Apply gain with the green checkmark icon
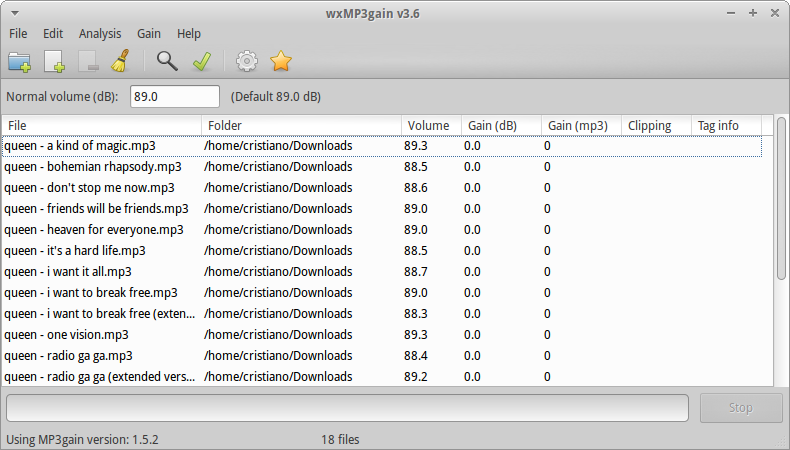790x450 pixels. point(202,61)
